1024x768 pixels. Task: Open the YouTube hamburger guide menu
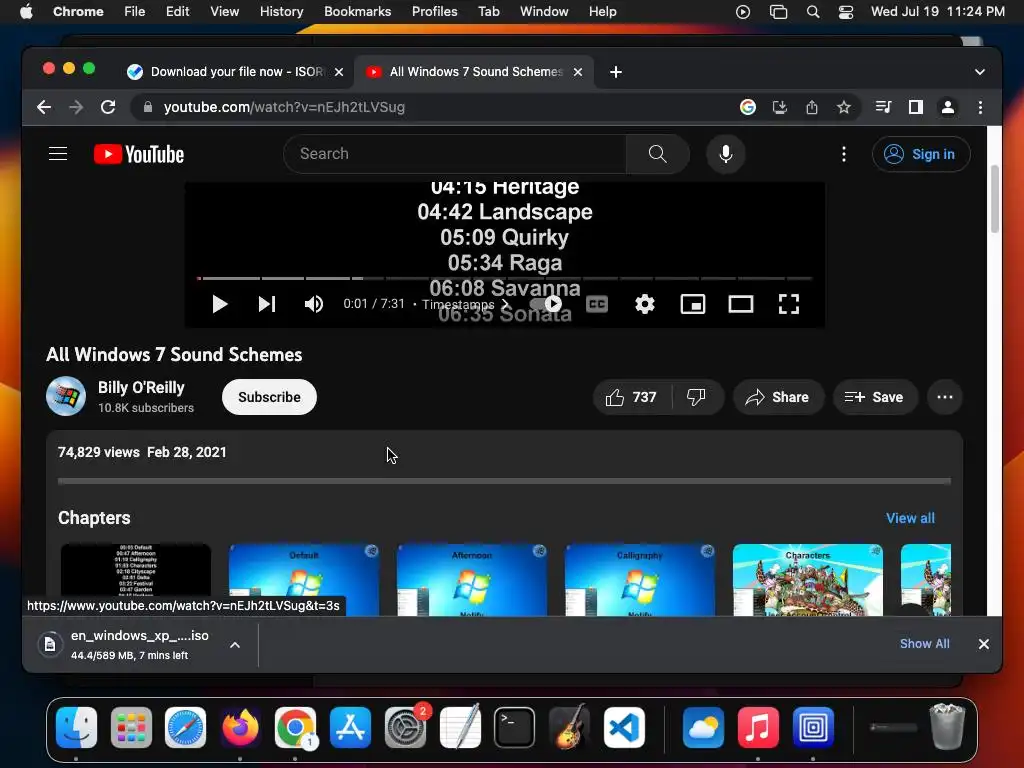tap(58, 154)
